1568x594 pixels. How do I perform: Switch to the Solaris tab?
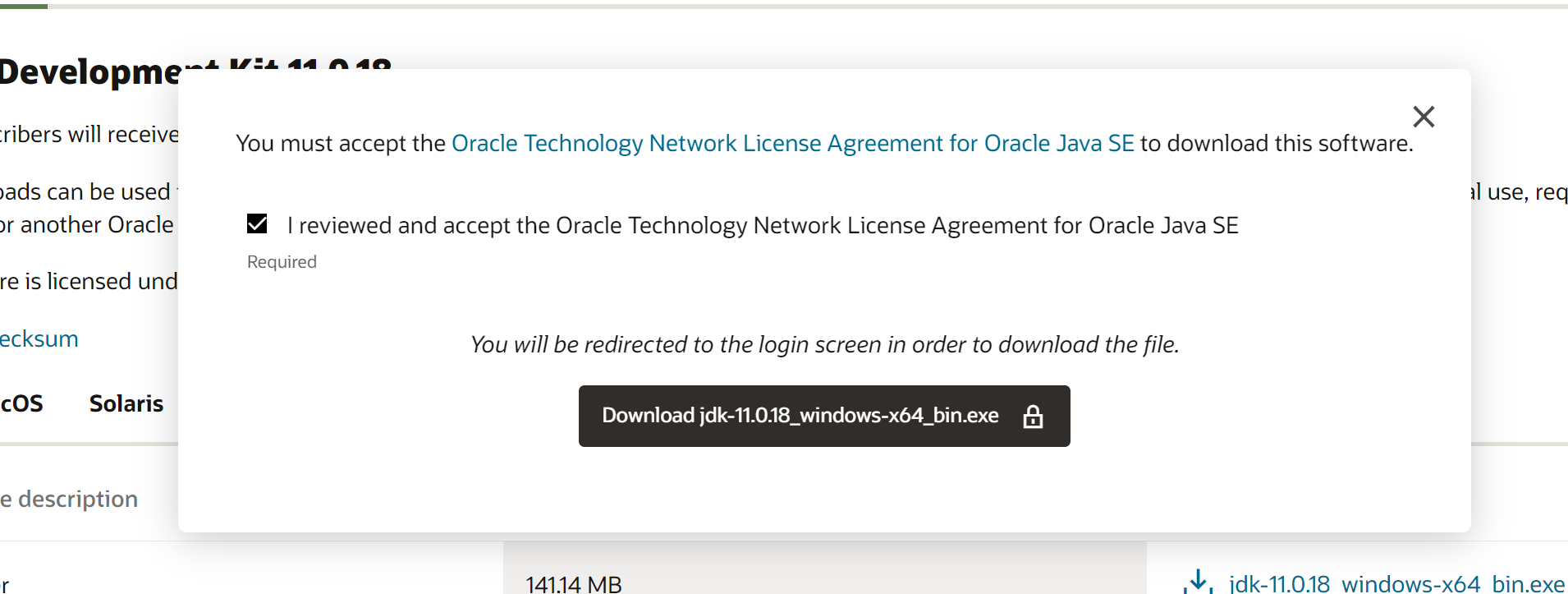[126, 403]
